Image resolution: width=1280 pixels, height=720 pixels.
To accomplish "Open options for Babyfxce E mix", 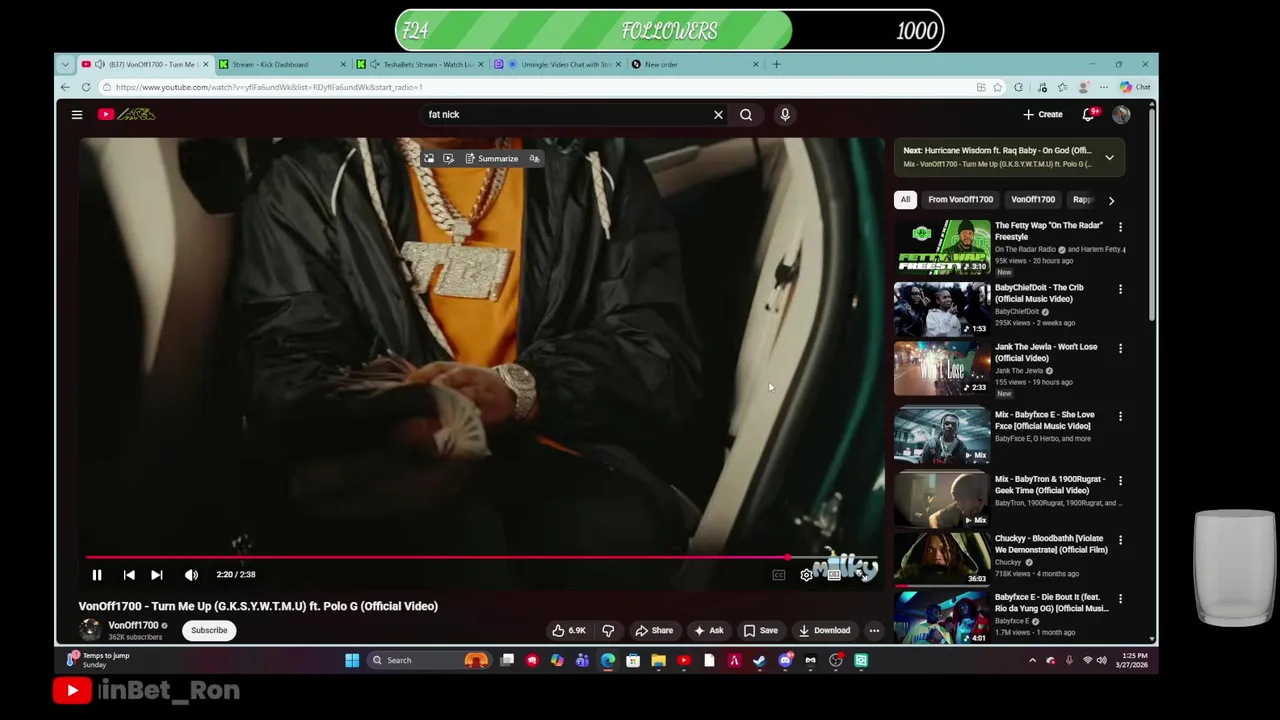I will (x=1120, y=416).
